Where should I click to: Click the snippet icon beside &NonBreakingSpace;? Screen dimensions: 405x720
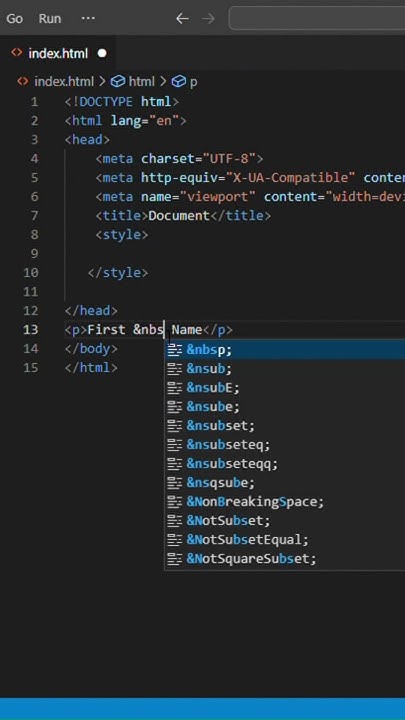[x=175, y=502]
